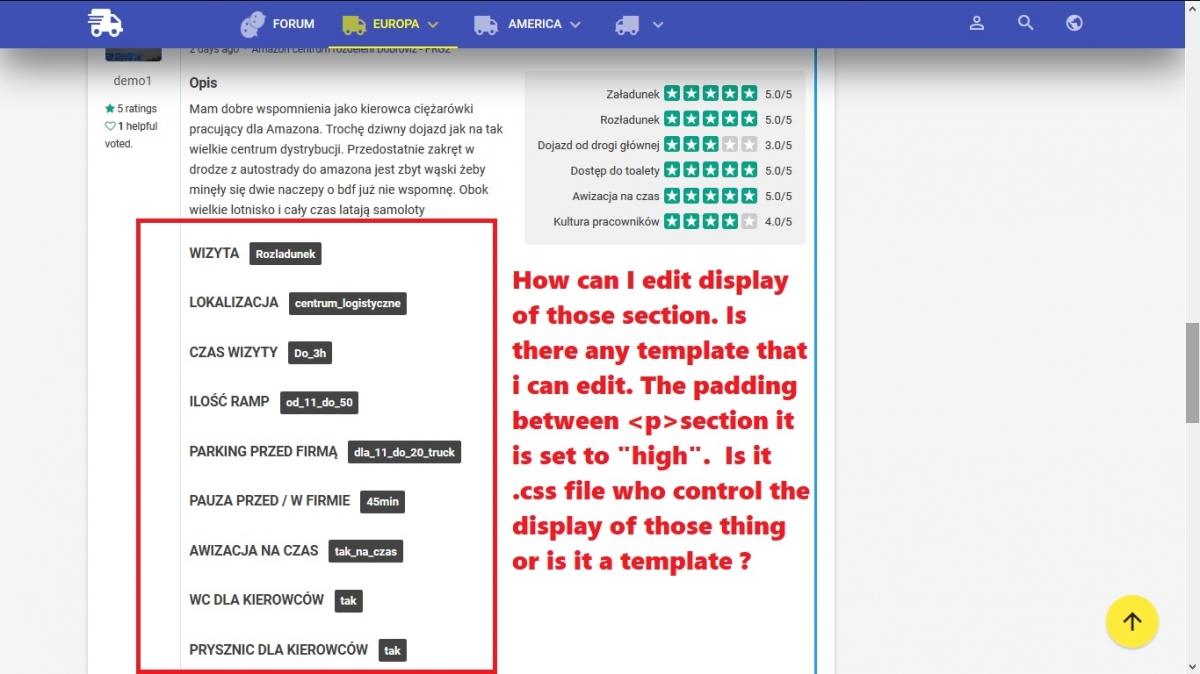Screen dimensions: 1200x674
Task: Click the heart helpful-vote icon
Action: (110, 127)
